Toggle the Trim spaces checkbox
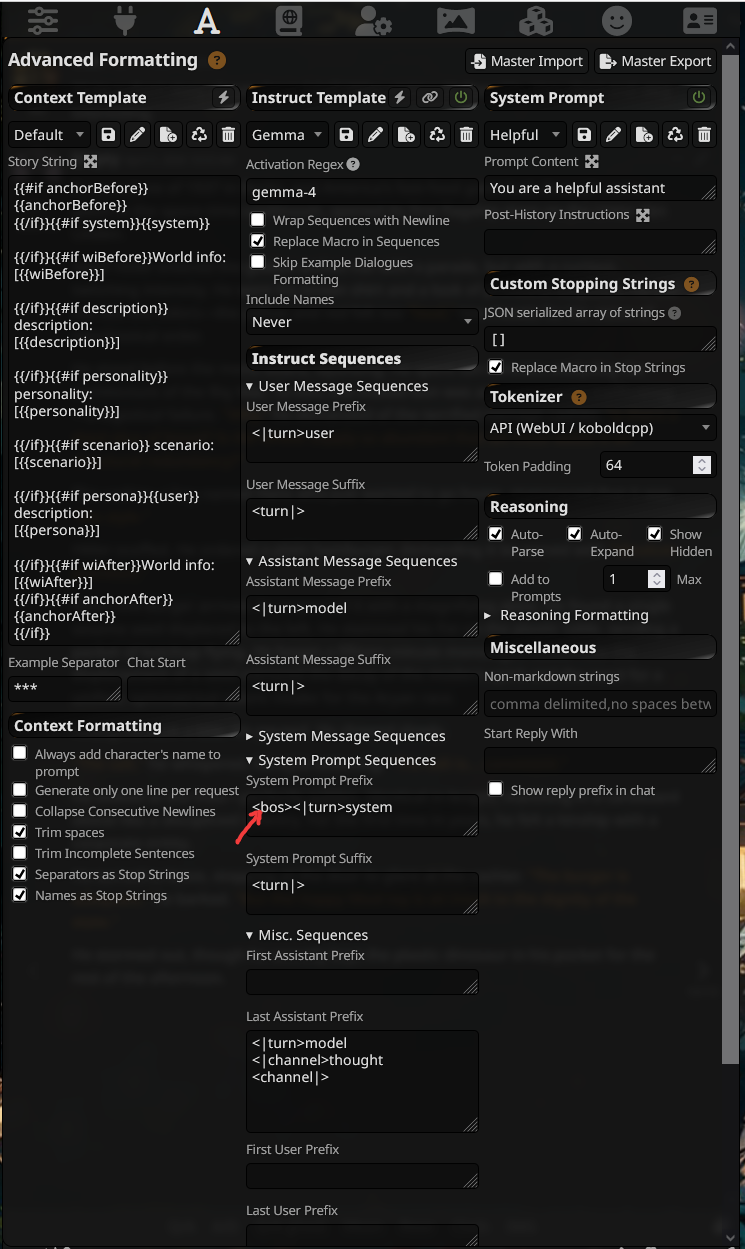The width and height of the screenshot is (745, 1249). click(x=19, y=832)
